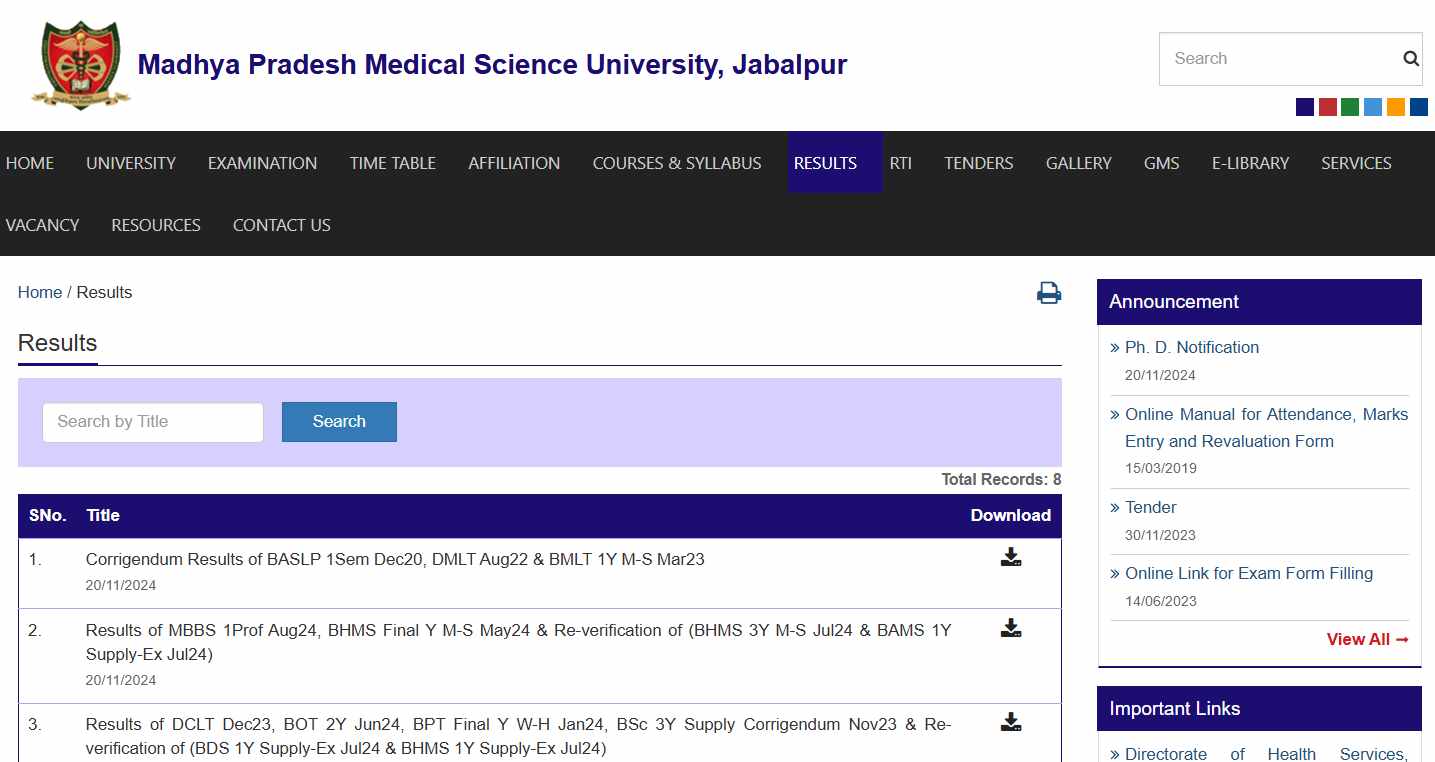The image size is (1435, 762).
Task: Download the DCLT Dec23 results file
Action: [x=1010, y=720]
